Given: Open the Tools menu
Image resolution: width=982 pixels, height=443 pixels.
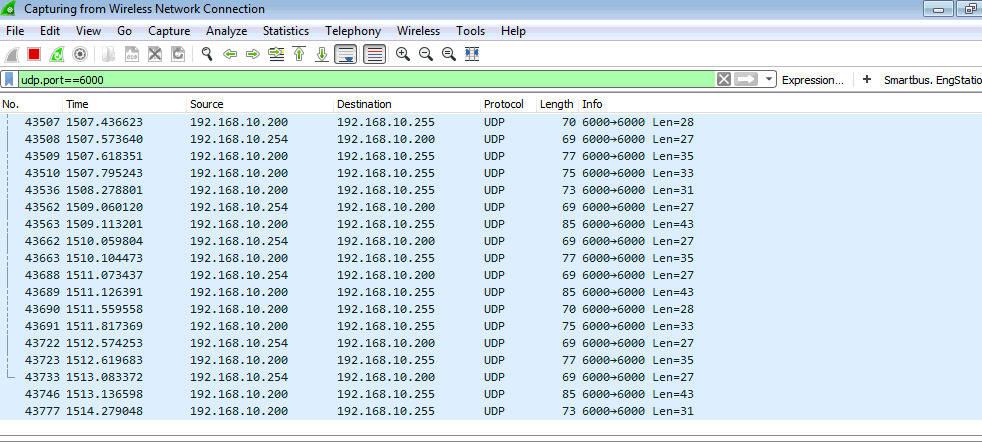Looking at the screenshot, I should click(x=470, y=31).
